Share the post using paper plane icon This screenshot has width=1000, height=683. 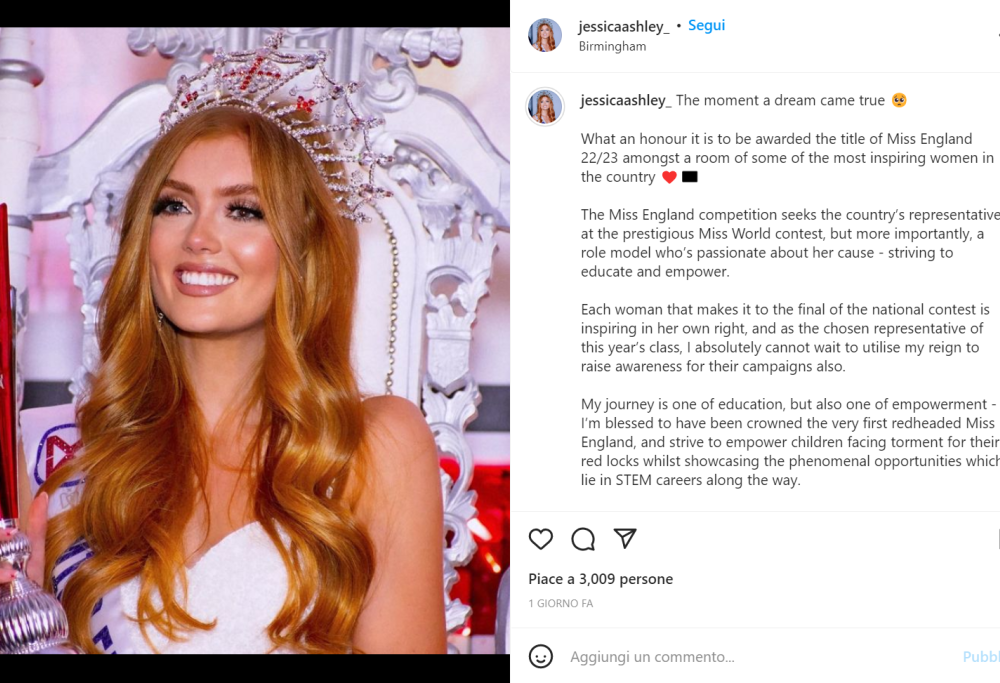click(x=625, y=538)
